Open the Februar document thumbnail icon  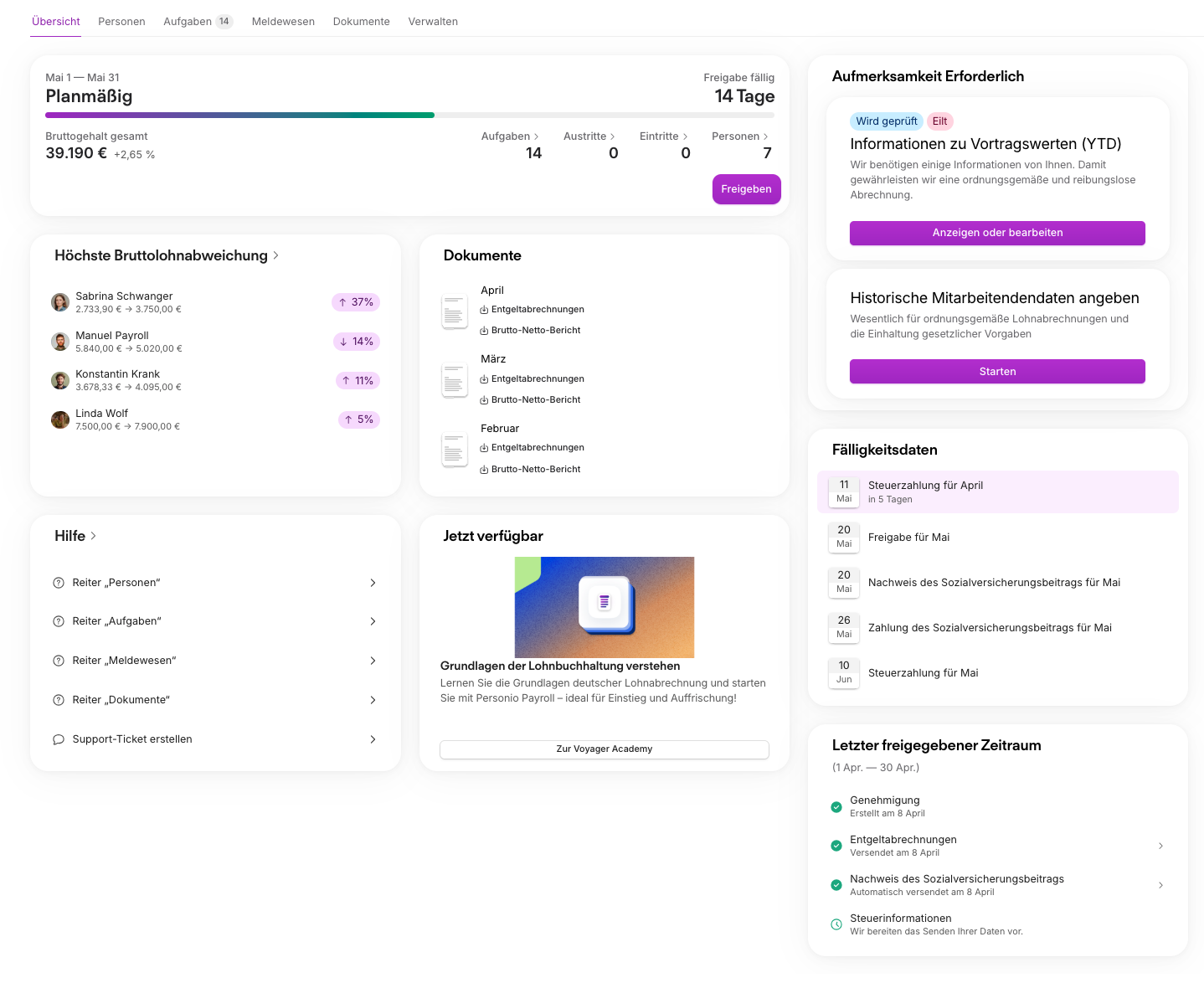455,450
